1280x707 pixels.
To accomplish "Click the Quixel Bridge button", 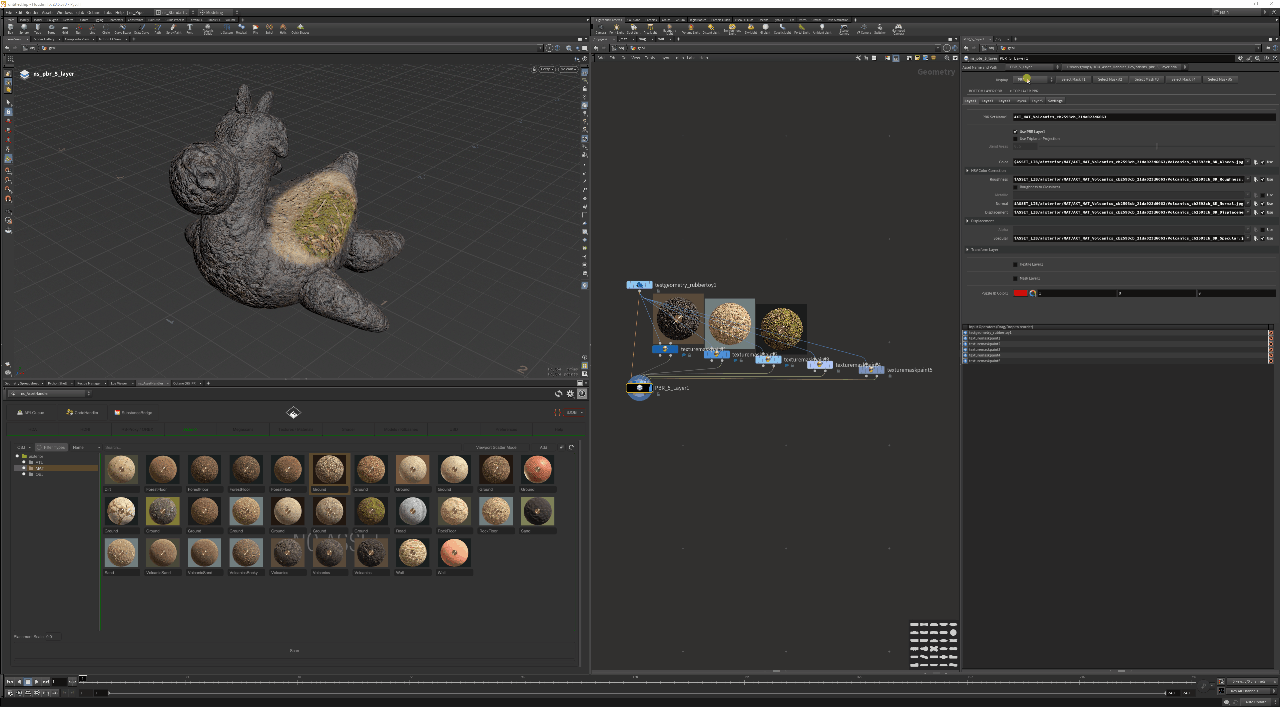I will [x=133, y=412].
